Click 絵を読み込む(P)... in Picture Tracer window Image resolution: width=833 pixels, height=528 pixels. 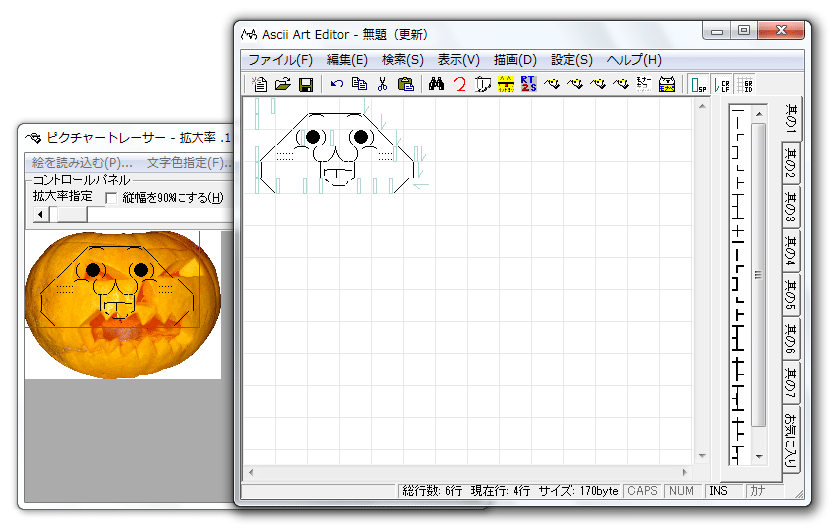point(82,163)
